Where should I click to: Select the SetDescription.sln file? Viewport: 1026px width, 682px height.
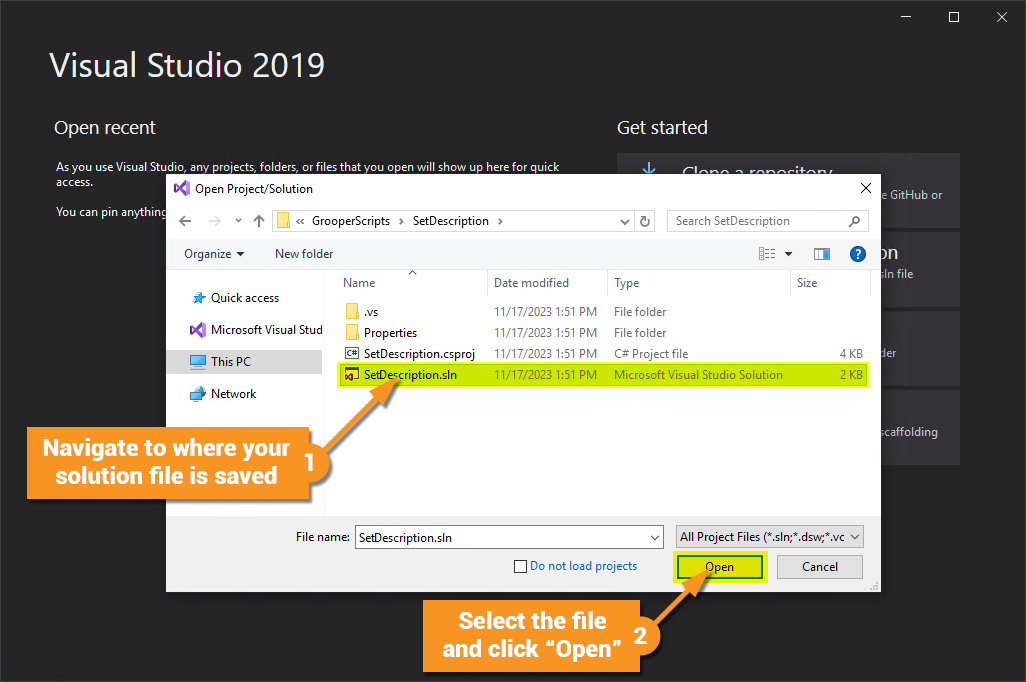point(603,375)
